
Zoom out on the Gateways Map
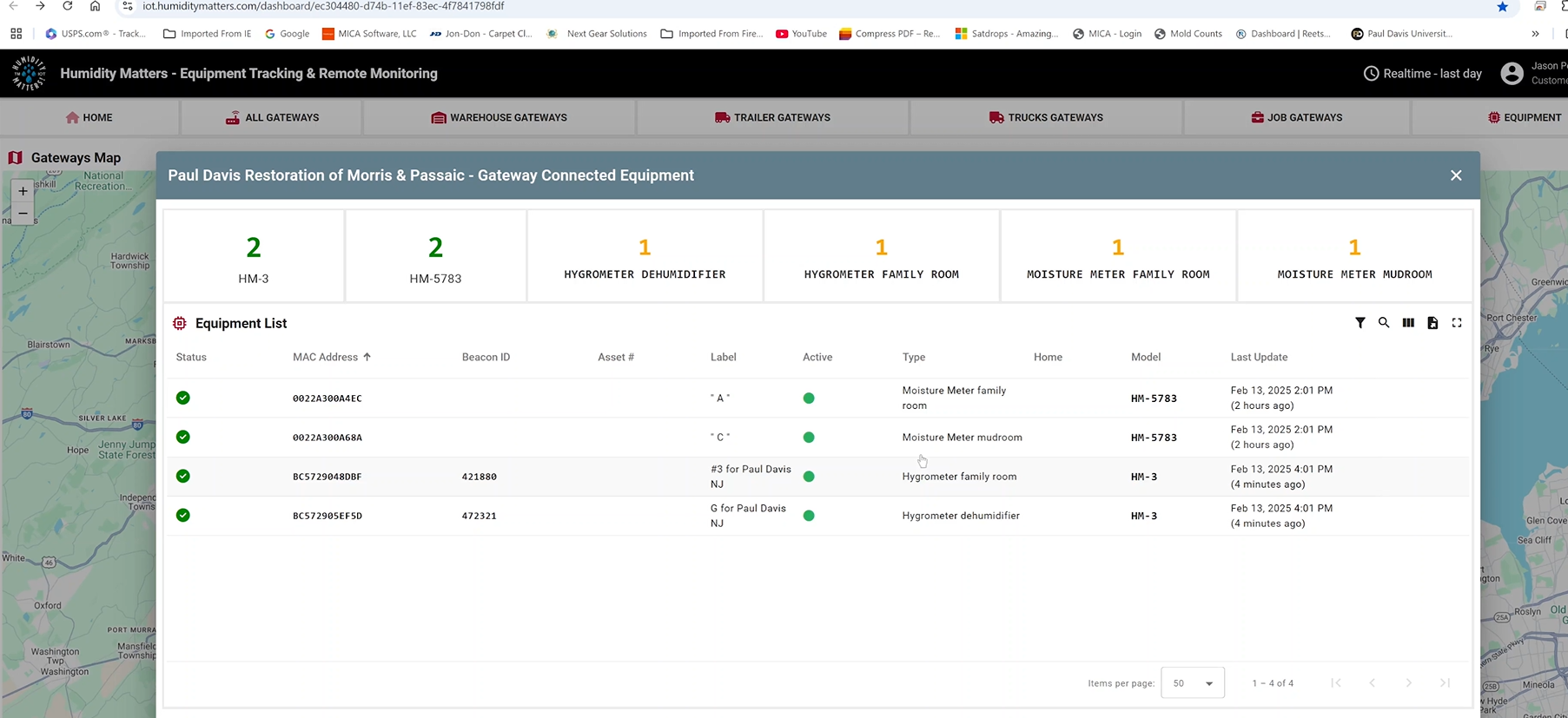tap(23, 214)
